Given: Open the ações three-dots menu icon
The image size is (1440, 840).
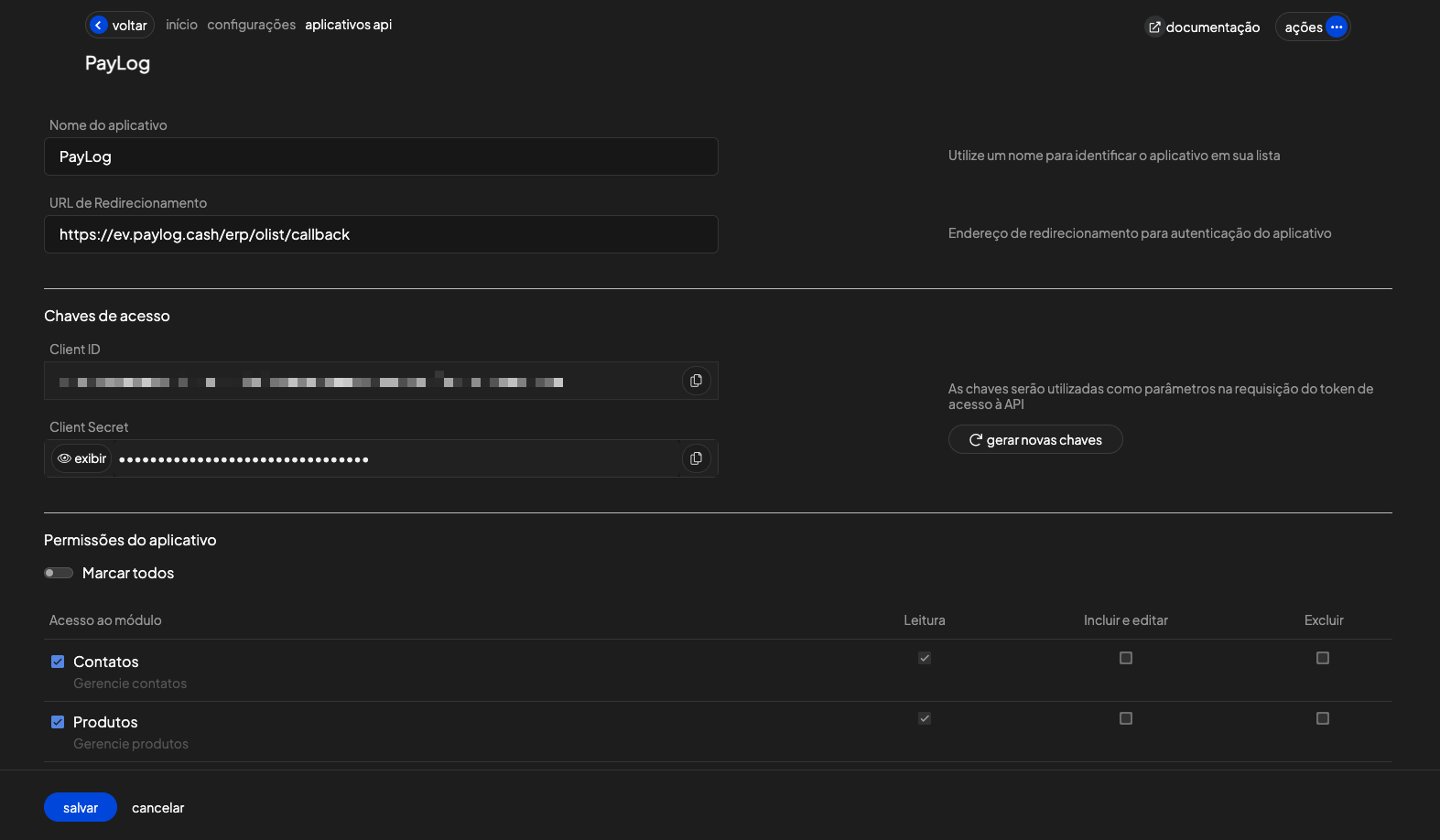Looking at the screenshot, I should click(1337, 27).
